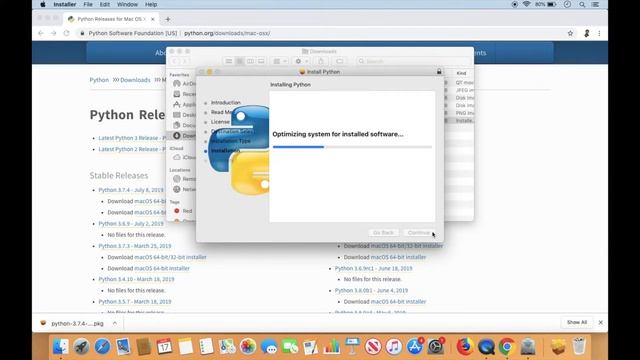This screenshot has height=360, width=640.
Task: Open System Preferences in Dock
Action: (436, 347)
